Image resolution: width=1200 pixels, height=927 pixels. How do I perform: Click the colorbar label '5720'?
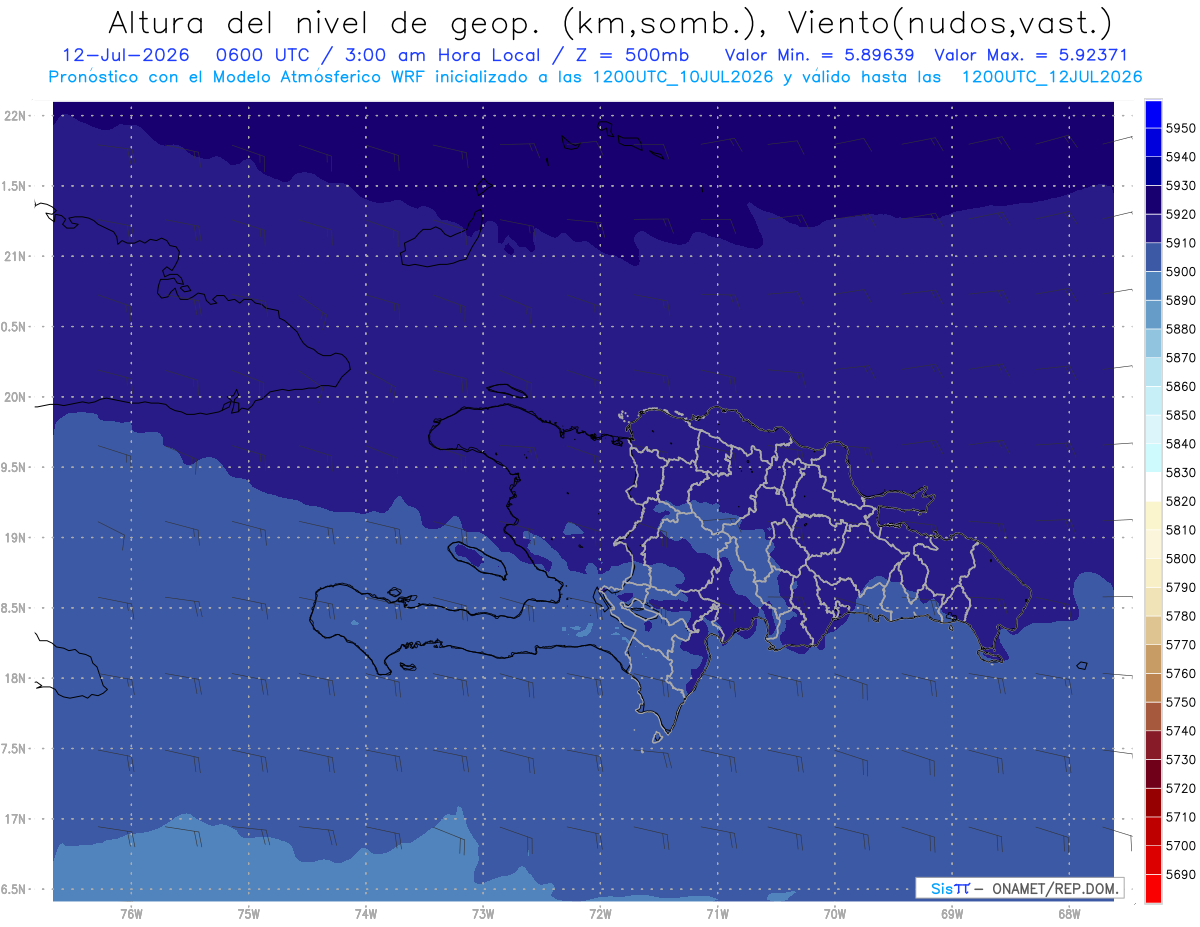[x=1180, y=788]
